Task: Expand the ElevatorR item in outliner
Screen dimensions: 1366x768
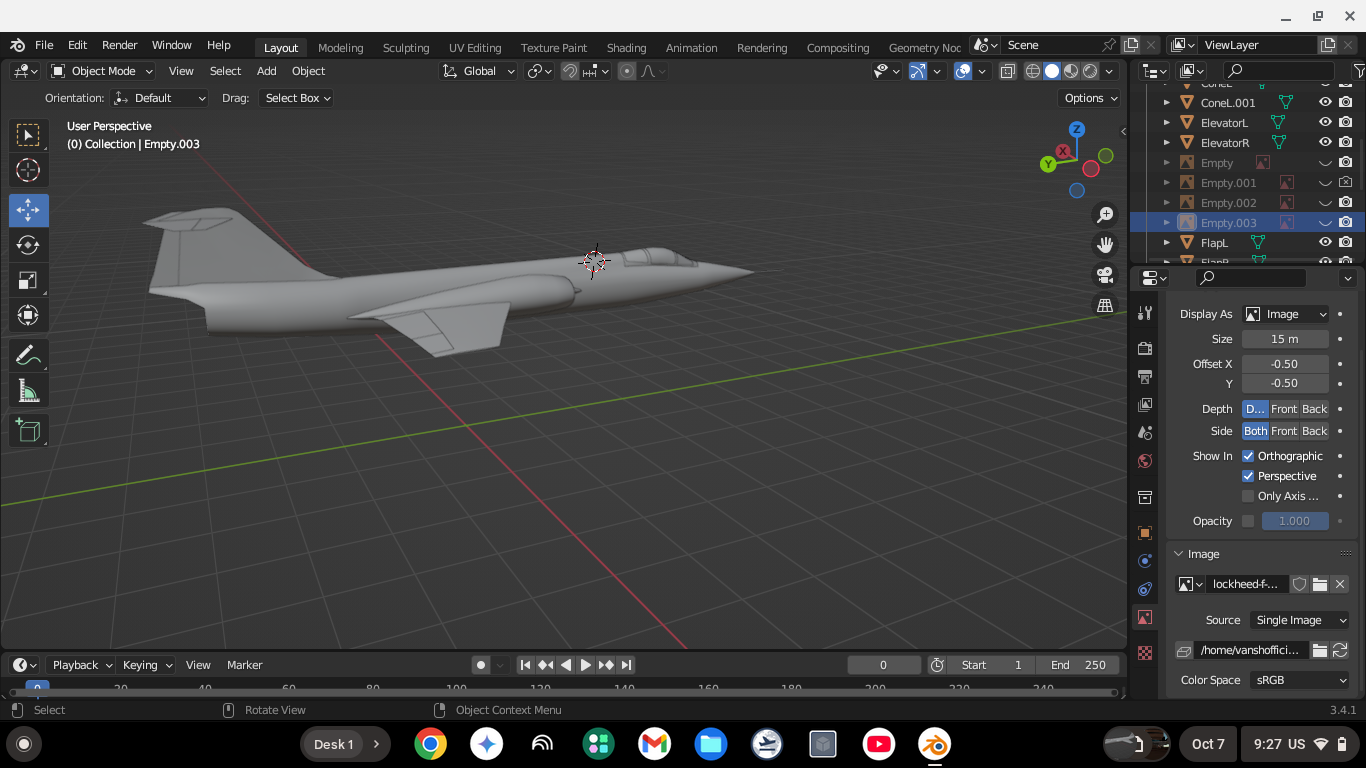Action: coord(1166,143)
